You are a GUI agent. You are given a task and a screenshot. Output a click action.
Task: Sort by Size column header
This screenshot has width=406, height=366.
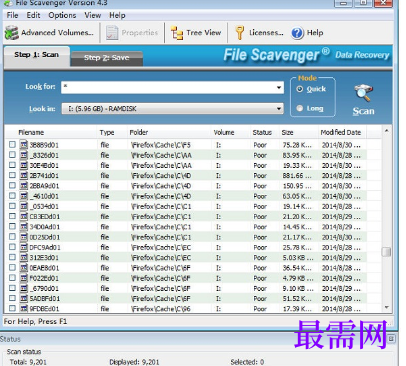(287, 132)
